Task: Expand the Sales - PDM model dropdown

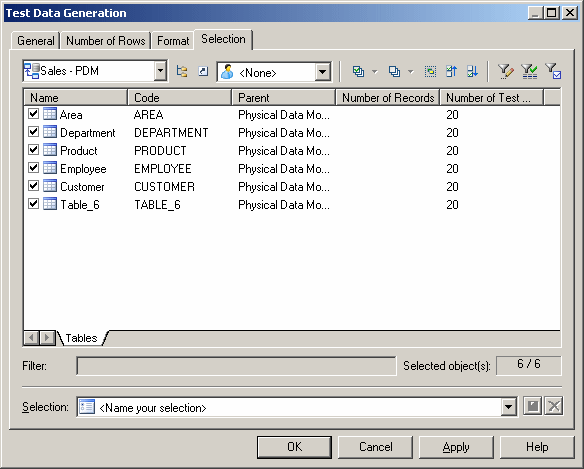Action: [160, 70]
